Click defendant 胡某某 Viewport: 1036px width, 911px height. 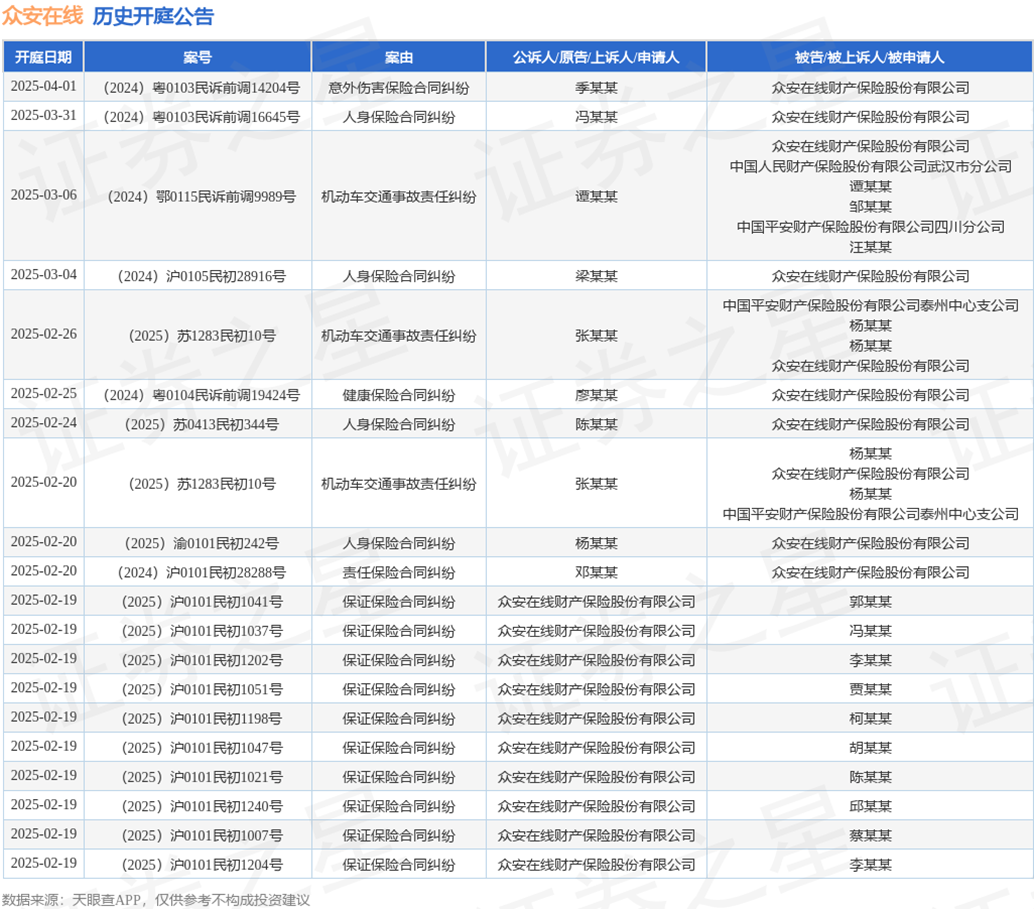click(x=870, y=747)
